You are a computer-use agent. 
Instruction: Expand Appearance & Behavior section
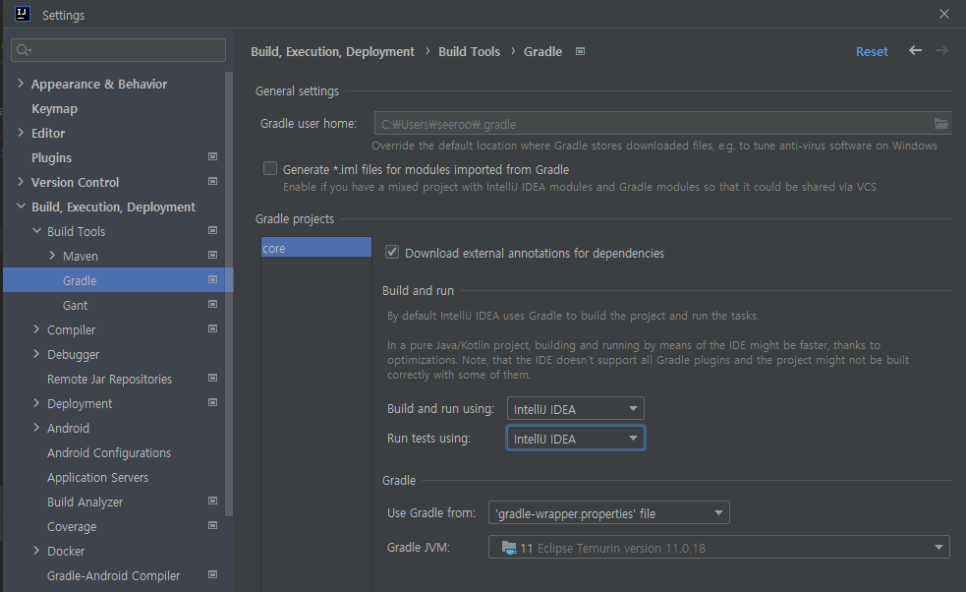click(x=21, y=83)
